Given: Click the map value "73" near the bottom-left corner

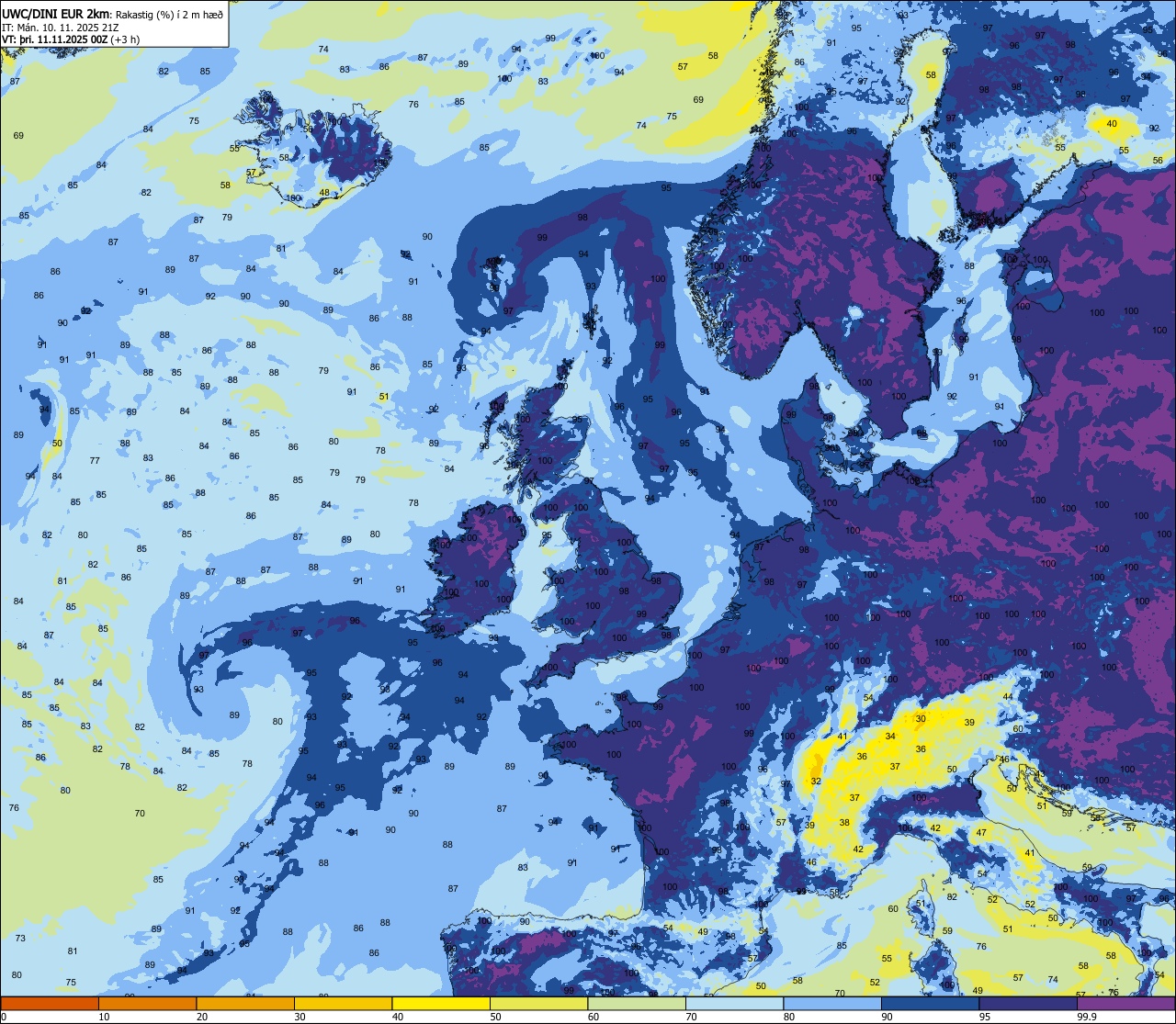Looking at the screenshot, I should click(x=20, y=939).
